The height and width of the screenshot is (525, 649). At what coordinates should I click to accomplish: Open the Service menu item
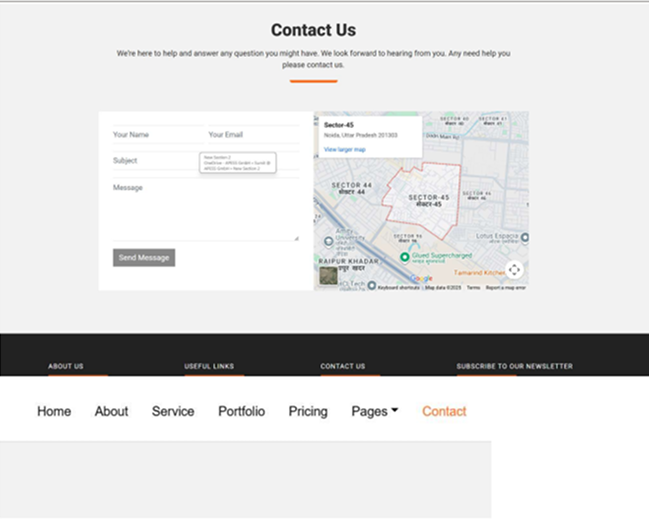[x=173, y=411]
